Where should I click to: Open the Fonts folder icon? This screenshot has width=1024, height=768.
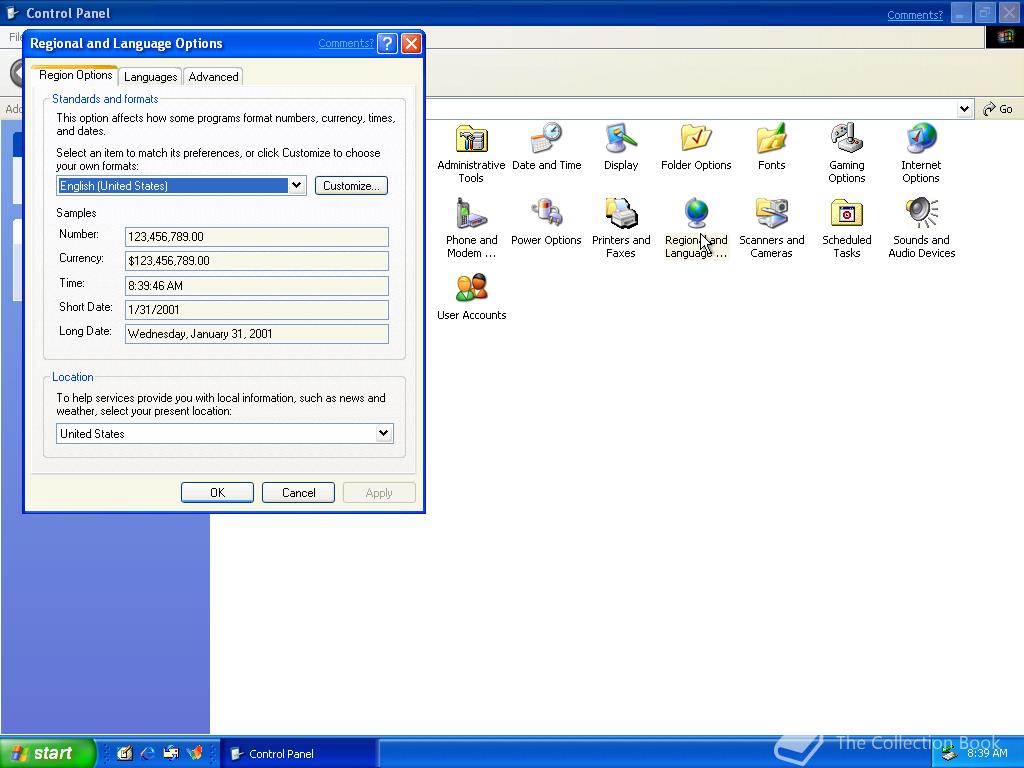[x=771, y=138]
